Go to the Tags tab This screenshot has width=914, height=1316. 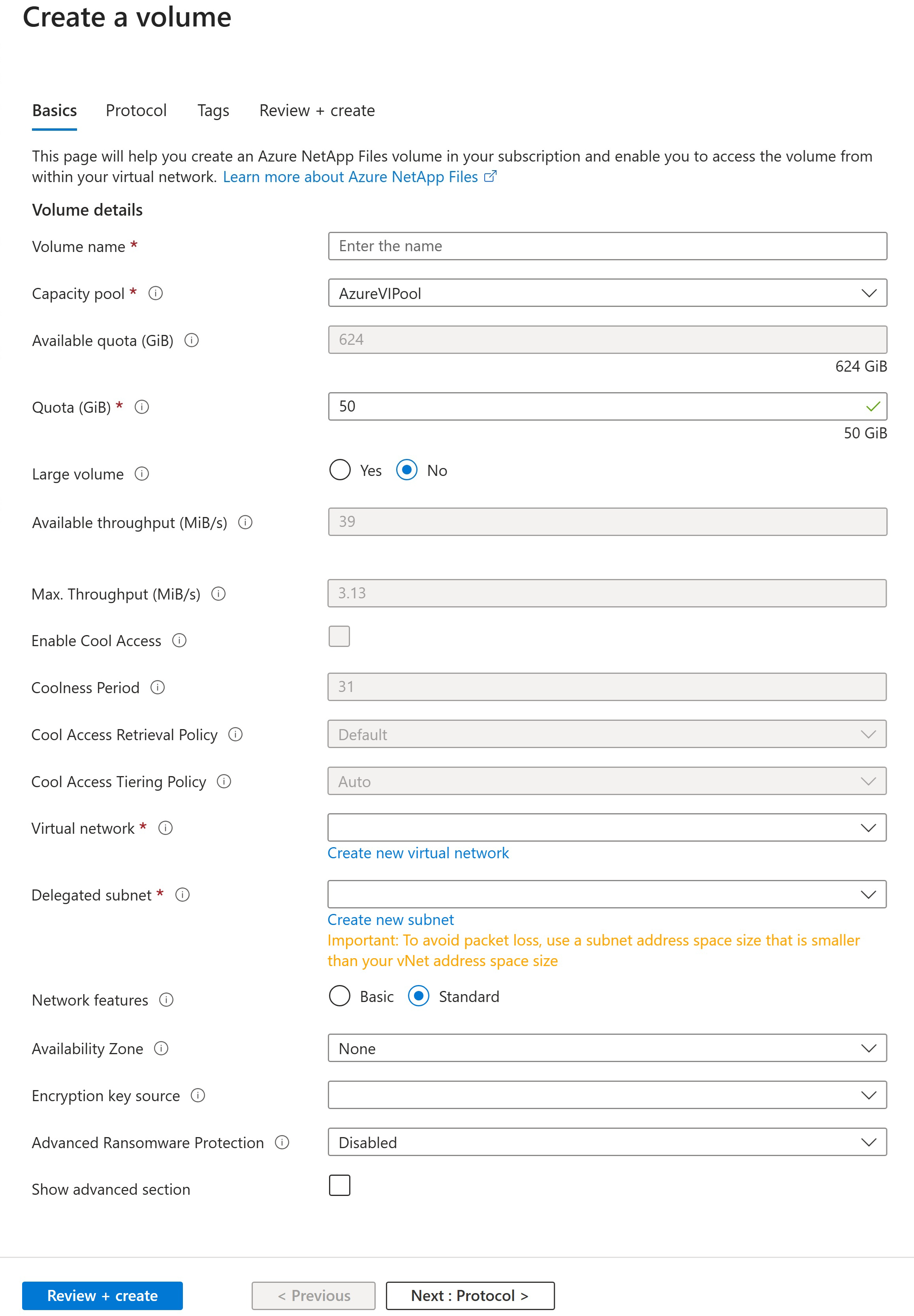point(213,111)
